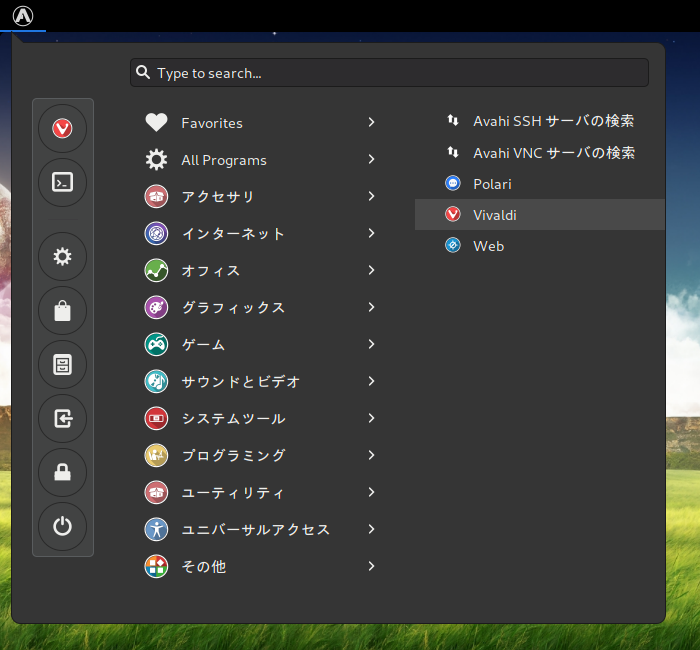This screenshot has height=650, width=700.
Task: Click the Avahi VNC サーバの検索 icon
Action: click(x=453, y=152)
